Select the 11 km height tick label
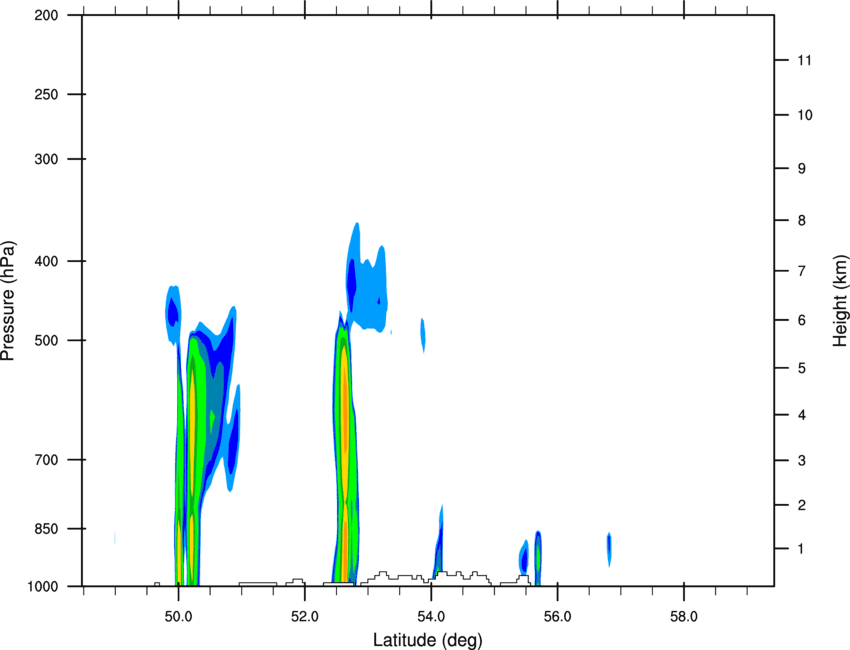This screenshot has width=850, height=650. coord(805,60)
